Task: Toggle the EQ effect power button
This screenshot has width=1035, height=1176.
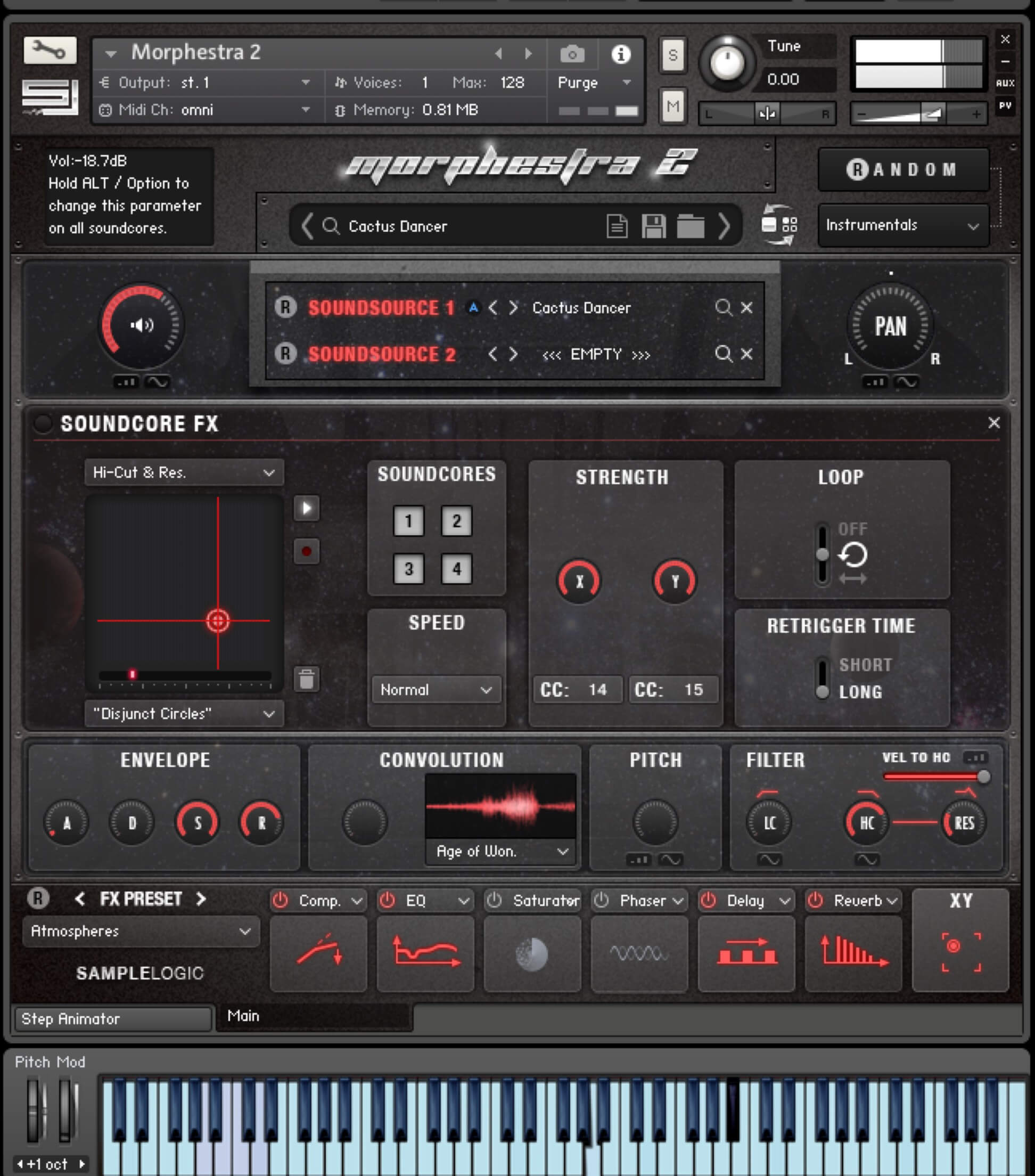Action: (x=387, y=900)
